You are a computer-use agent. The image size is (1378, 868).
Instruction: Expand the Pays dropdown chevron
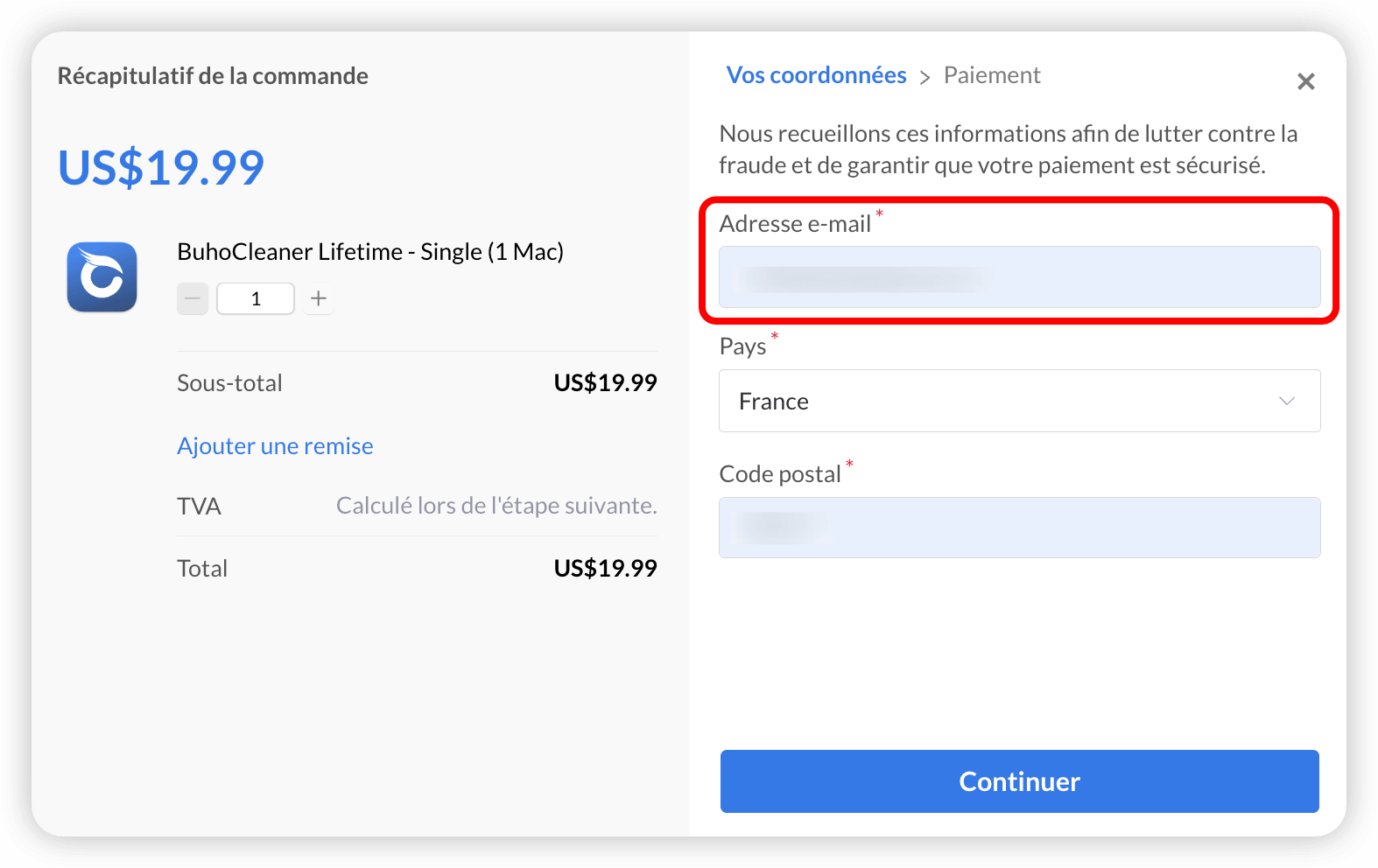tap(1287, 401)
